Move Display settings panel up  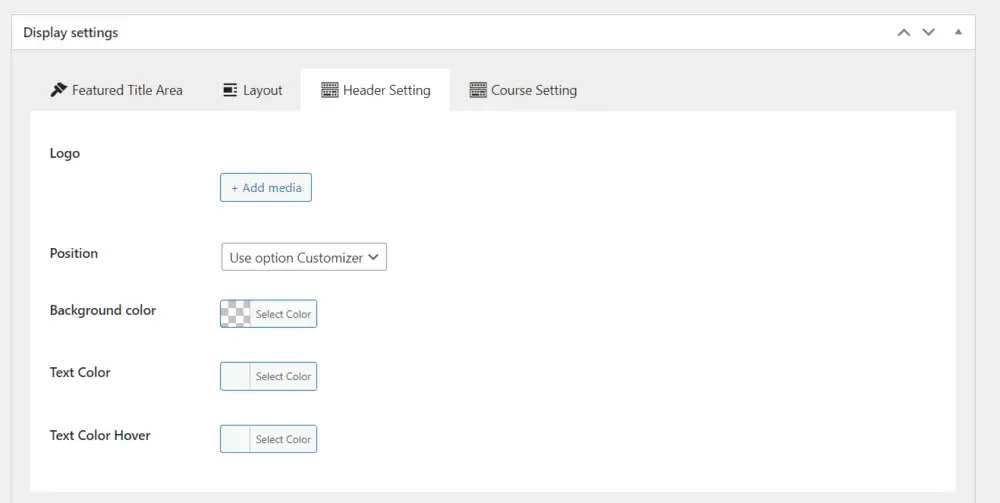pyautogui.click(x=904, y=33)
